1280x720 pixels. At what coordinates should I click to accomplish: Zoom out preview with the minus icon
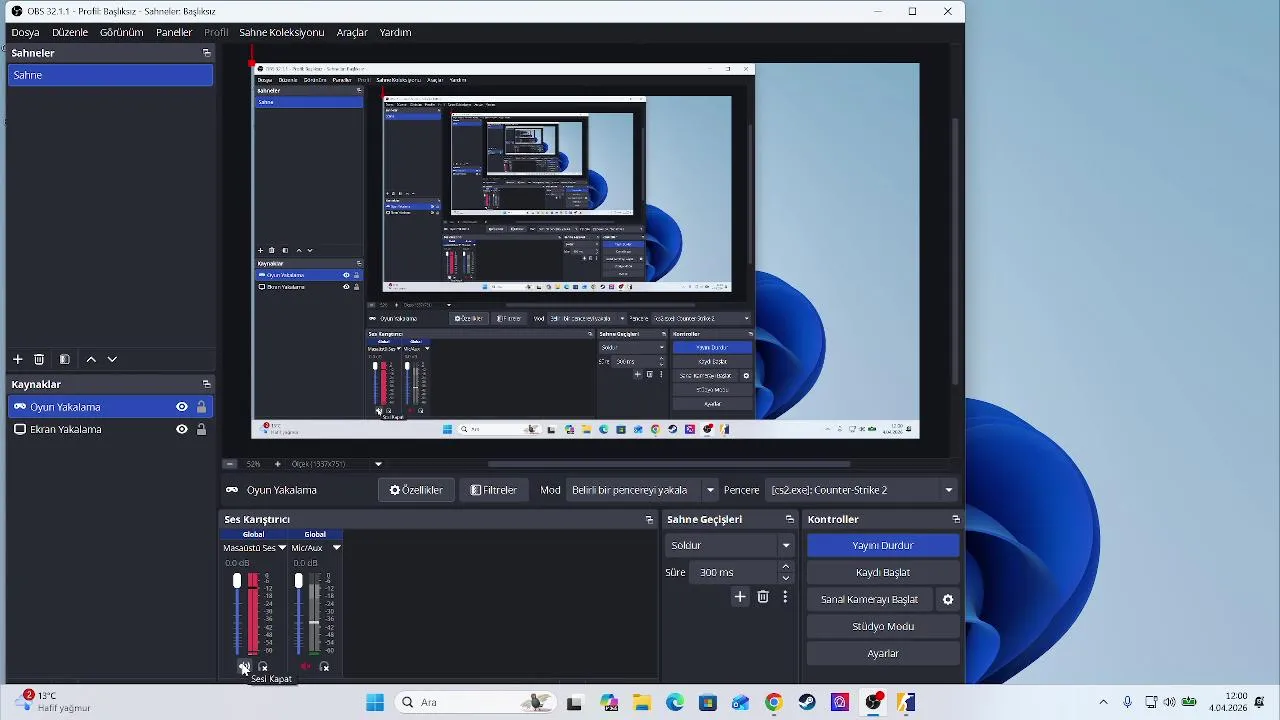pyautogui.click(x=230, y=464)
